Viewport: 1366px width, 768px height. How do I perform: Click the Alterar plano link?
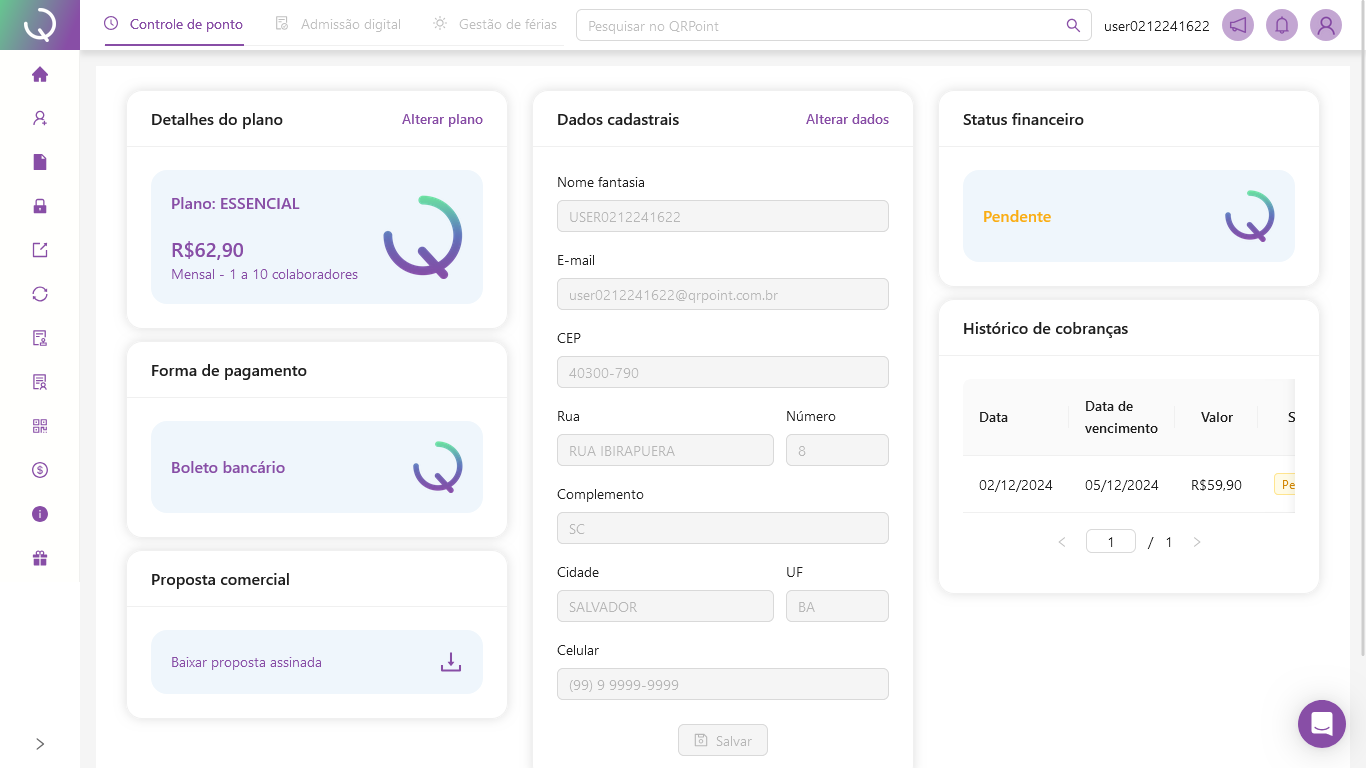tap(442, 119)
